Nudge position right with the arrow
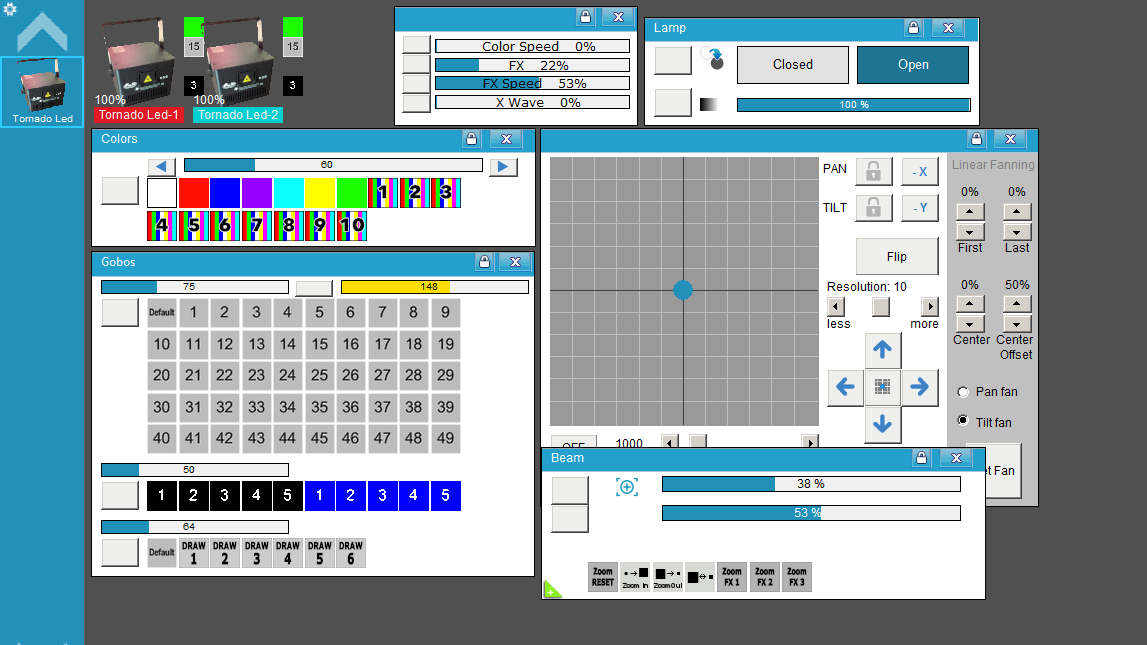The image size is (1147, 645). tap(920, 387)
